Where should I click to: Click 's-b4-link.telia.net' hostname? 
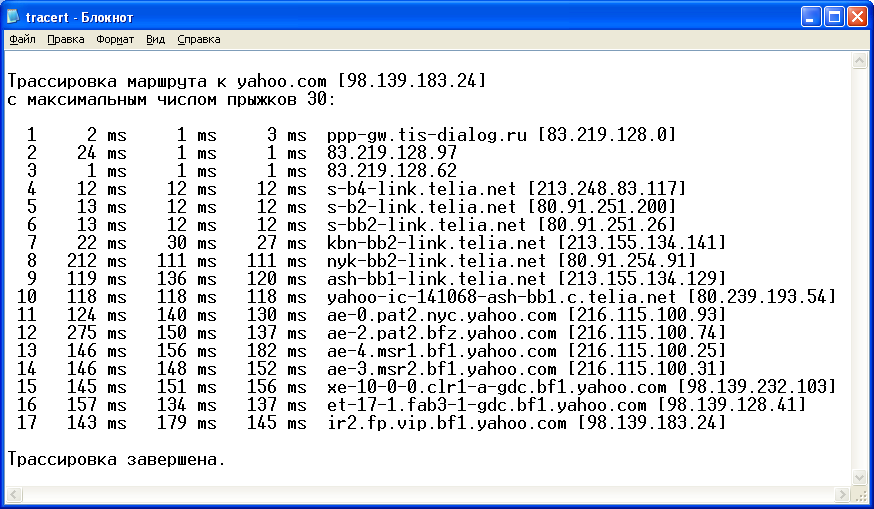421,189
